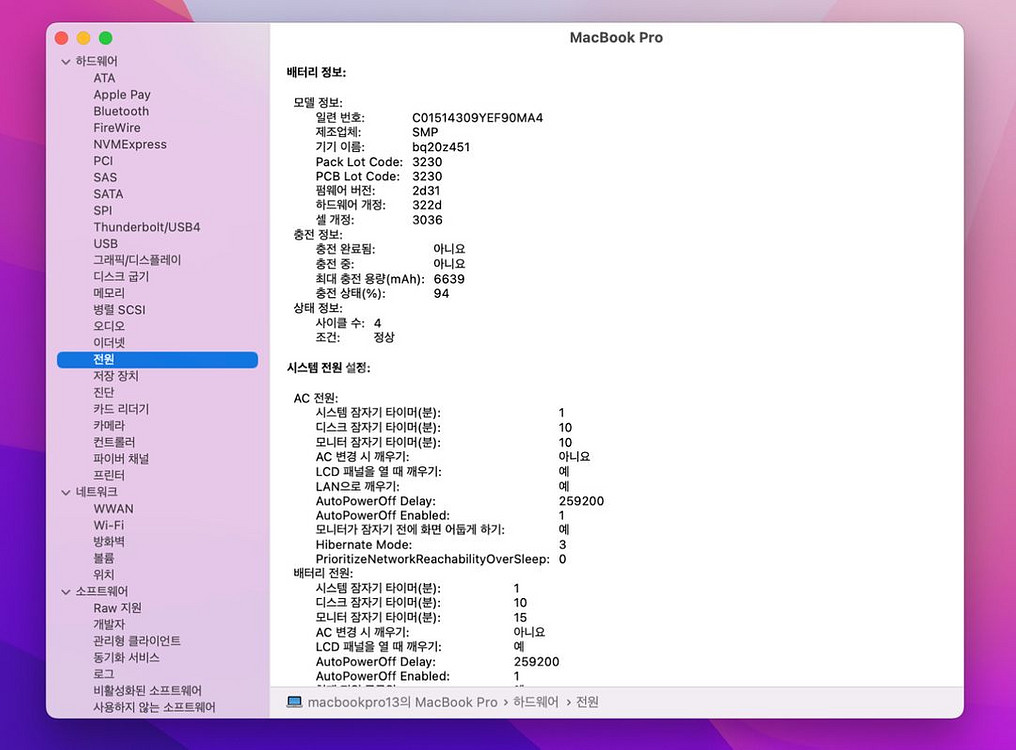This screenshot has height=750, width=1016.
Task: Click the 네트워크 section label
Action: pyautogui.click(x=97, y=492)
